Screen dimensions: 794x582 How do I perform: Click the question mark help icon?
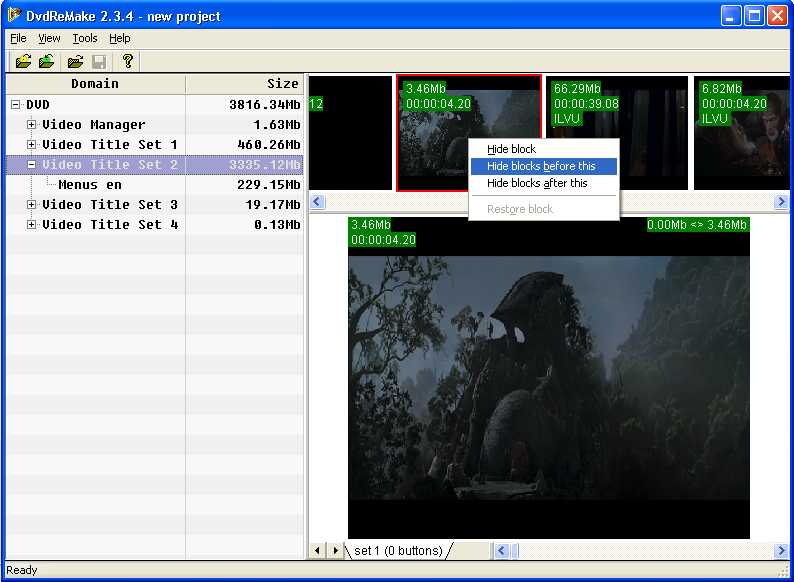coord(127,61)
